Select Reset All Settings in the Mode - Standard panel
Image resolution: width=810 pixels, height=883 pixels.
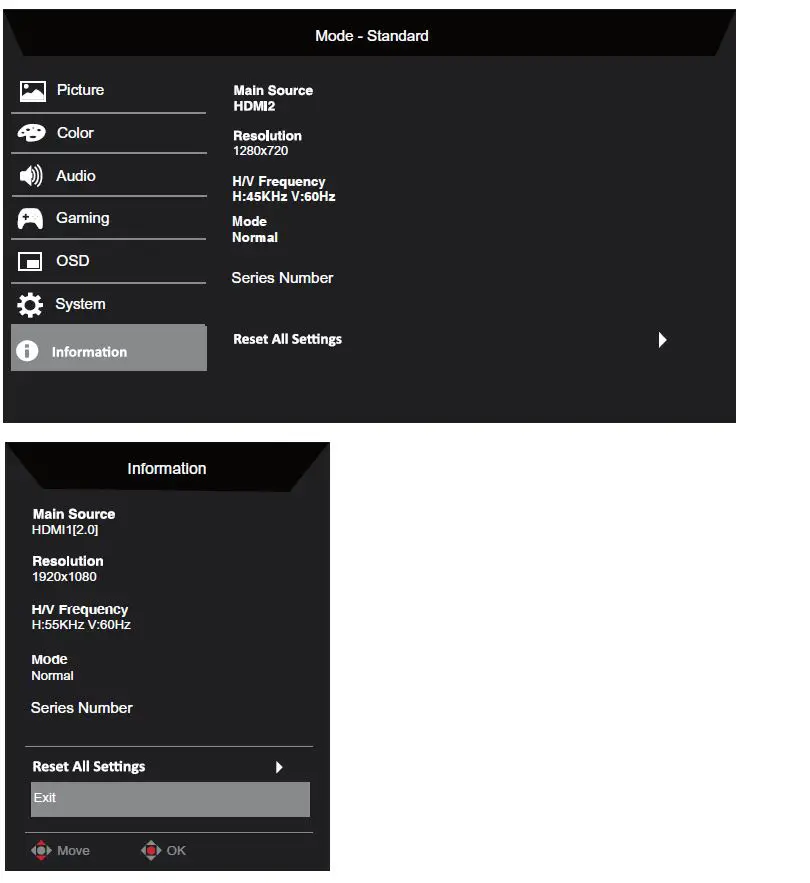coord(287,339)
